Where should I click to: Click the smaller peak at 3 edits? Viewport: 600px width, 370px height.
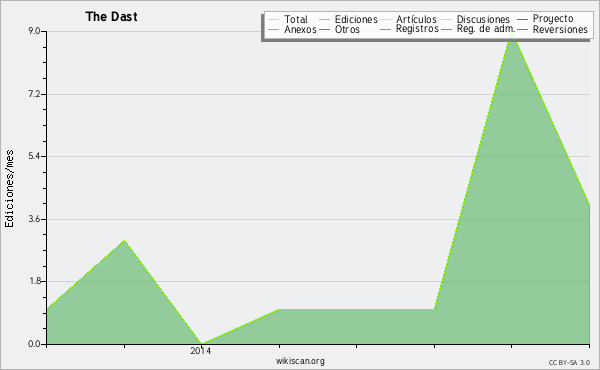[124, 240]
